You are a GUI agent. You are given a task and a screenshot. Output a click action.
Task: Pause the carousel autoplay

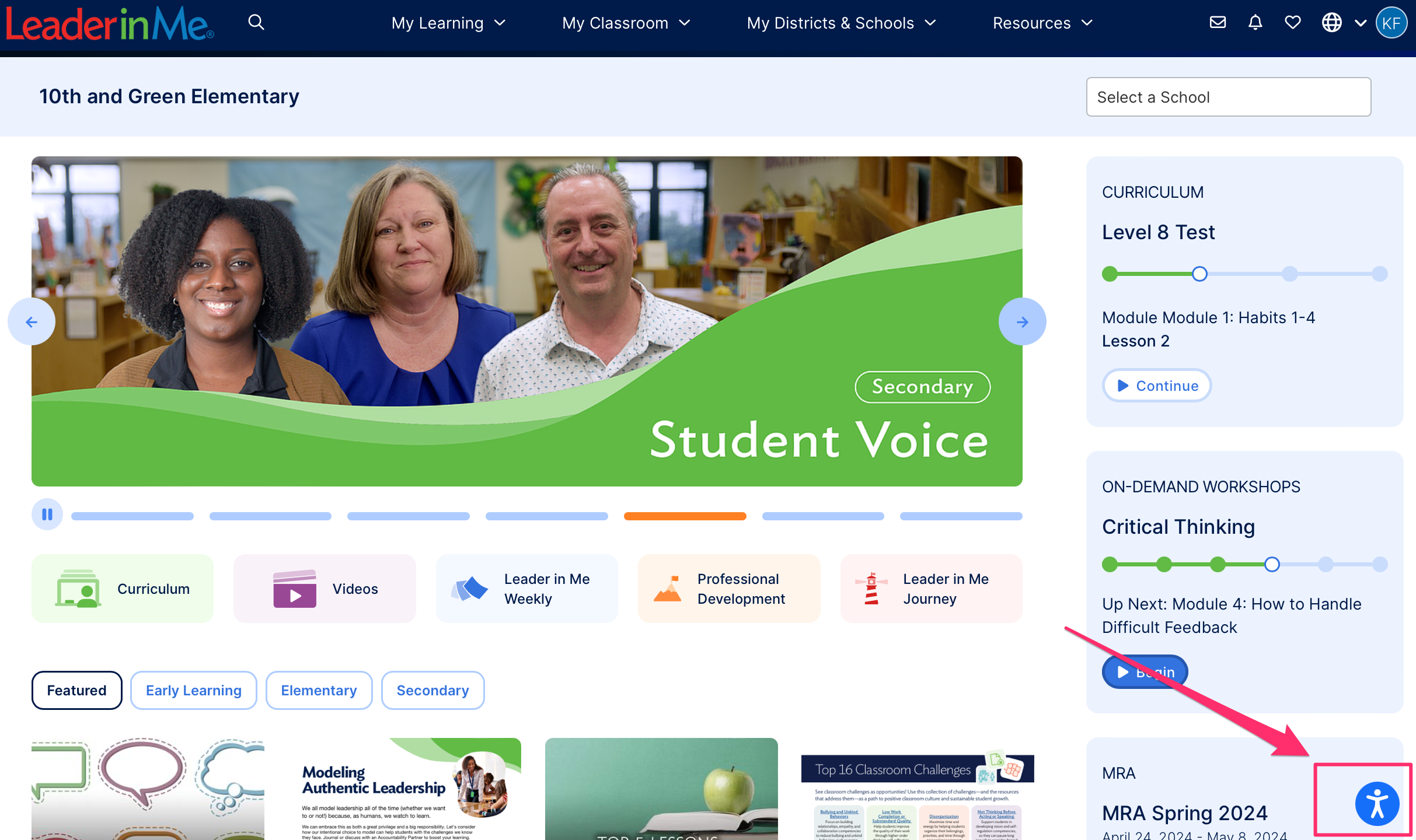pos(47,514)
